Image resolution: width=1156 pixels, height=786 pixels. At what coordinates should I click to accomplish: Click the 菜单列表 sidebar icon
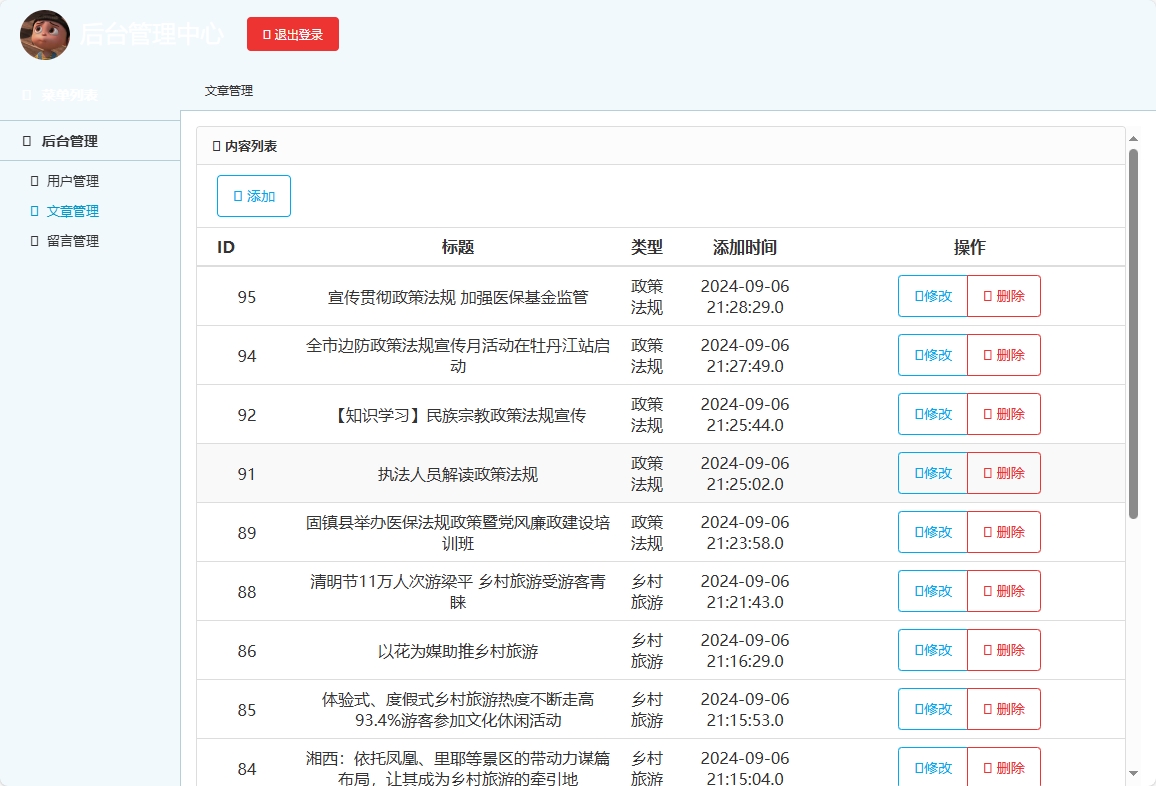pos(25,93)
